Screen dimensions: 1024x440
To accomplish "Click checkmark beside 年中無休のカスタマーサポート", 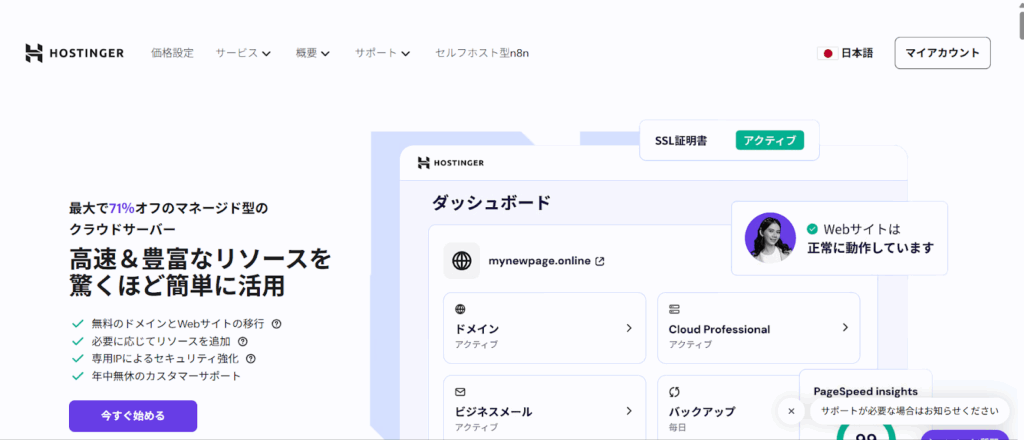I will (x=78, y=376).
